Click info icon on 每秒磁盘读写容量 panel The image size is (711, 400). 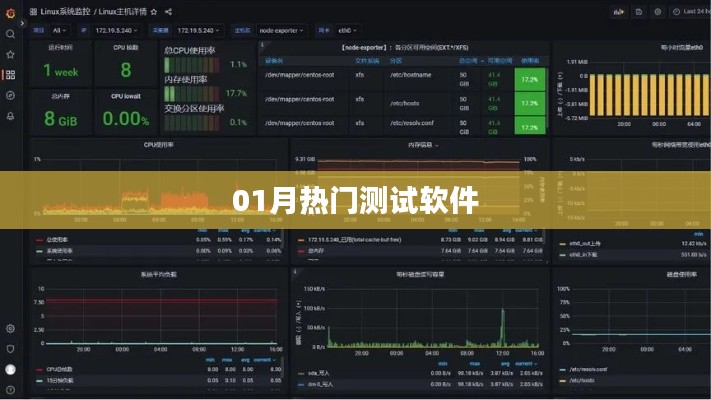(295, 272)
